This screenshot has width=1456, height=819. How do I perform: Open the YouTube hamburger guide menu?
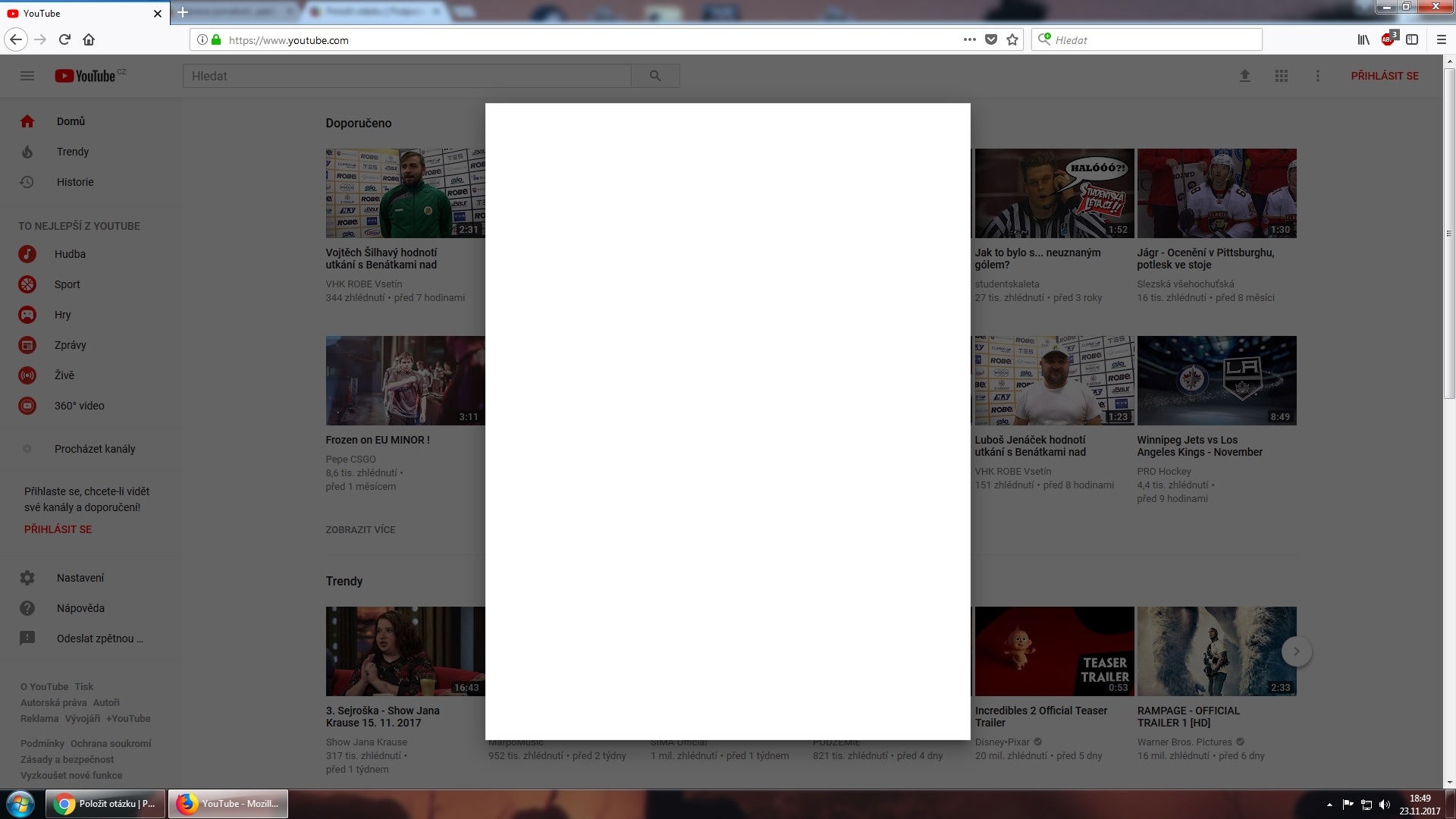27,76
